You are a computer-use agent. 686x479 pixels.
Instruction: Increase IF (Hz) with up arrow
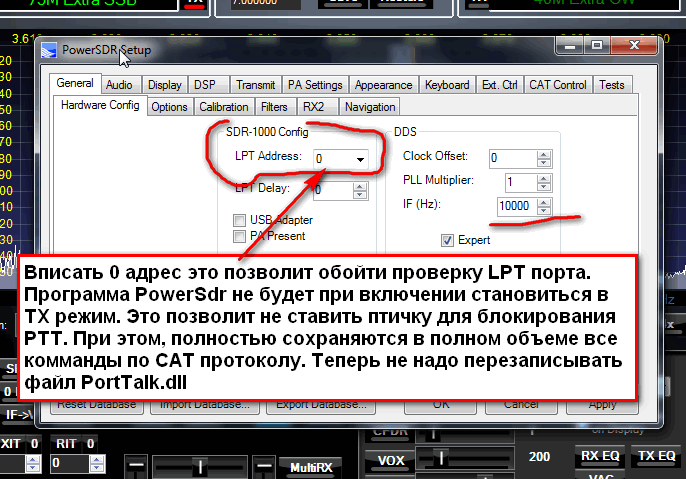(x=544, y=203)
